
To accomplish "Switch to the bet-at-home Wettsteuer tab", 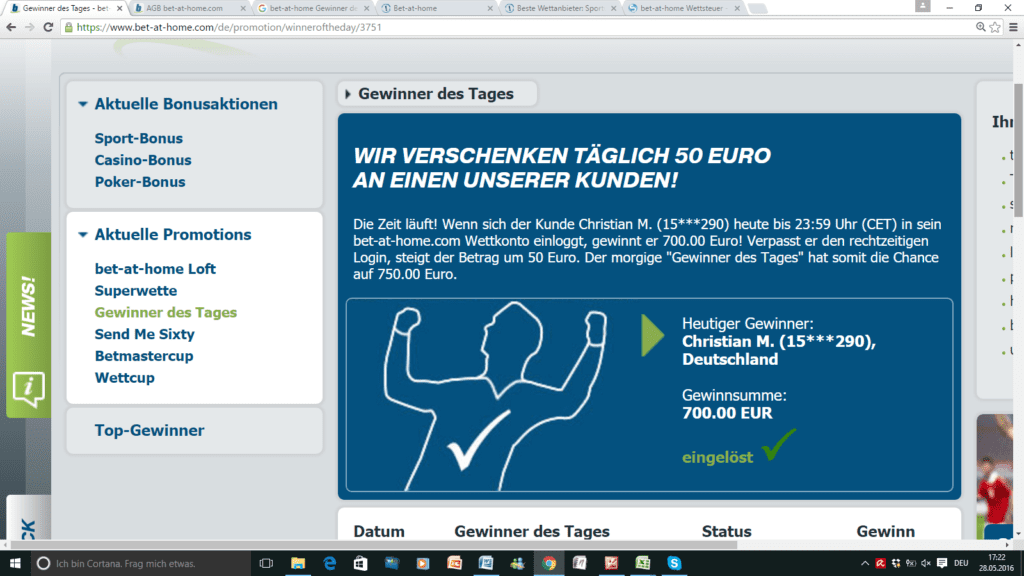I will pyautogui.click(x=682, y=8).
